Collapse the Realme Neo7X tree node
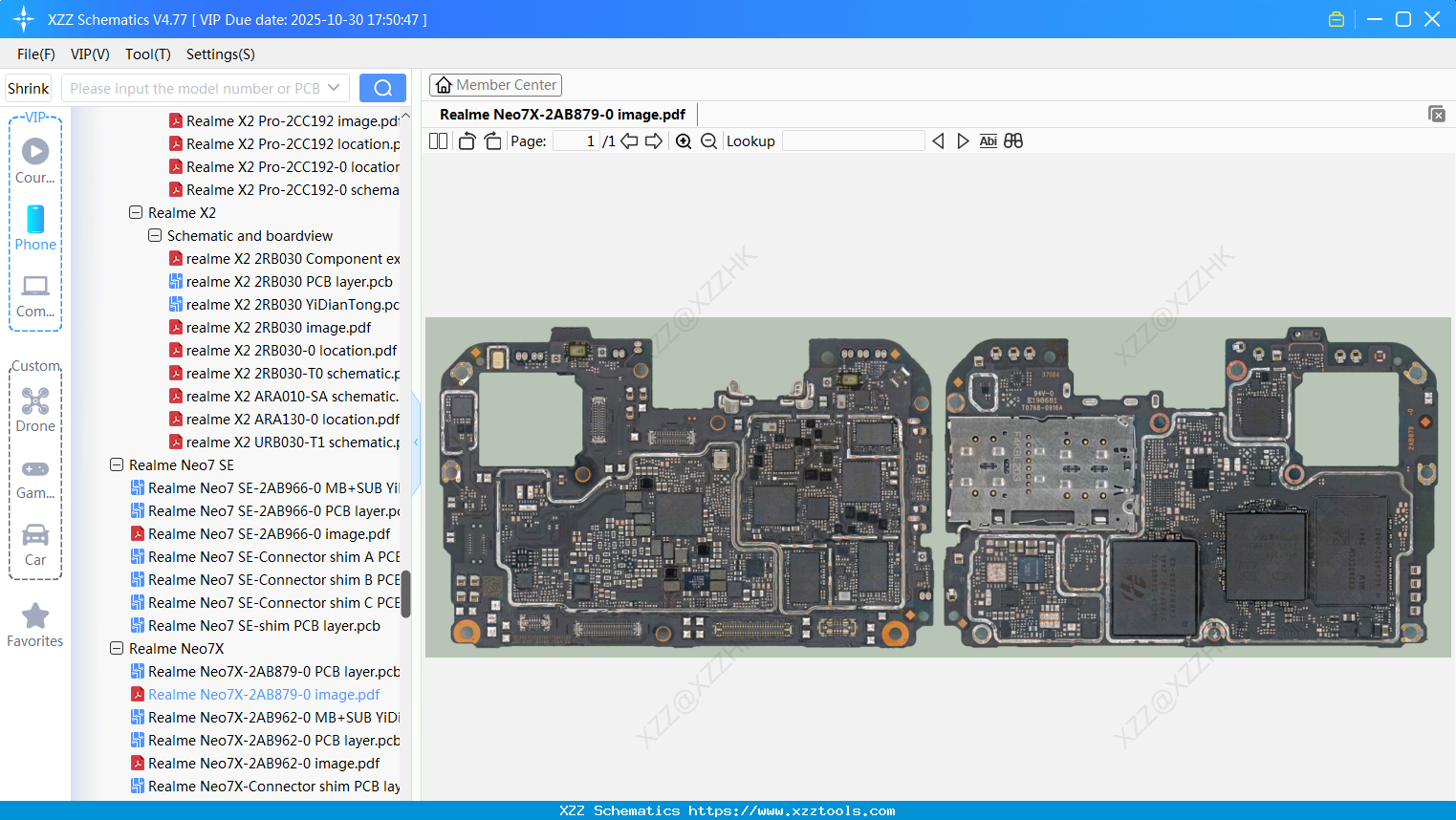Image resolution: width=1456 pixels, height=820 pixels. (x=116, y=648)
